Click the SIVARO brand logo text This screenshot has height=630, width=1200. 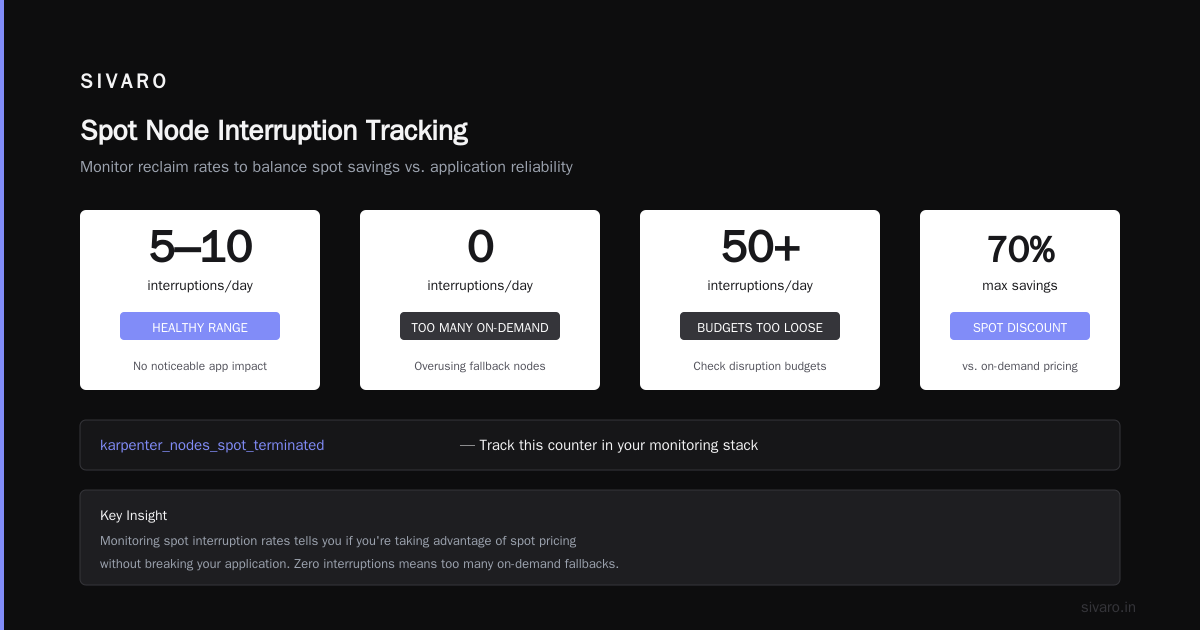(124, 82)
